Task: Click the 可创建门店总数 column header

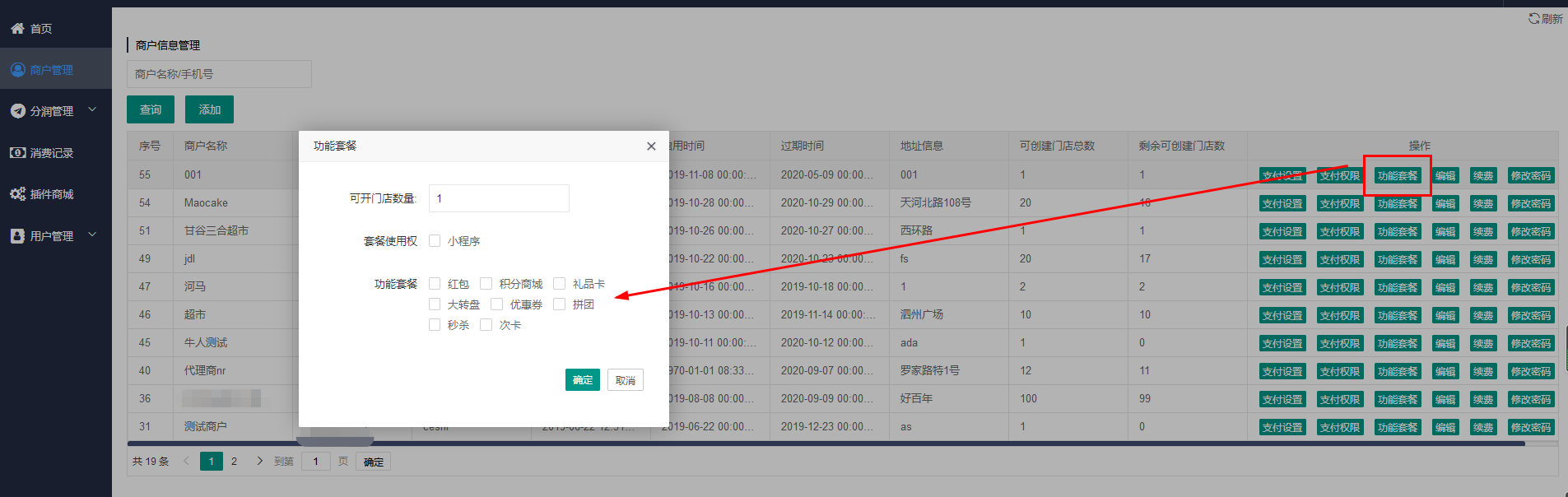Action: pos(1057,146)
